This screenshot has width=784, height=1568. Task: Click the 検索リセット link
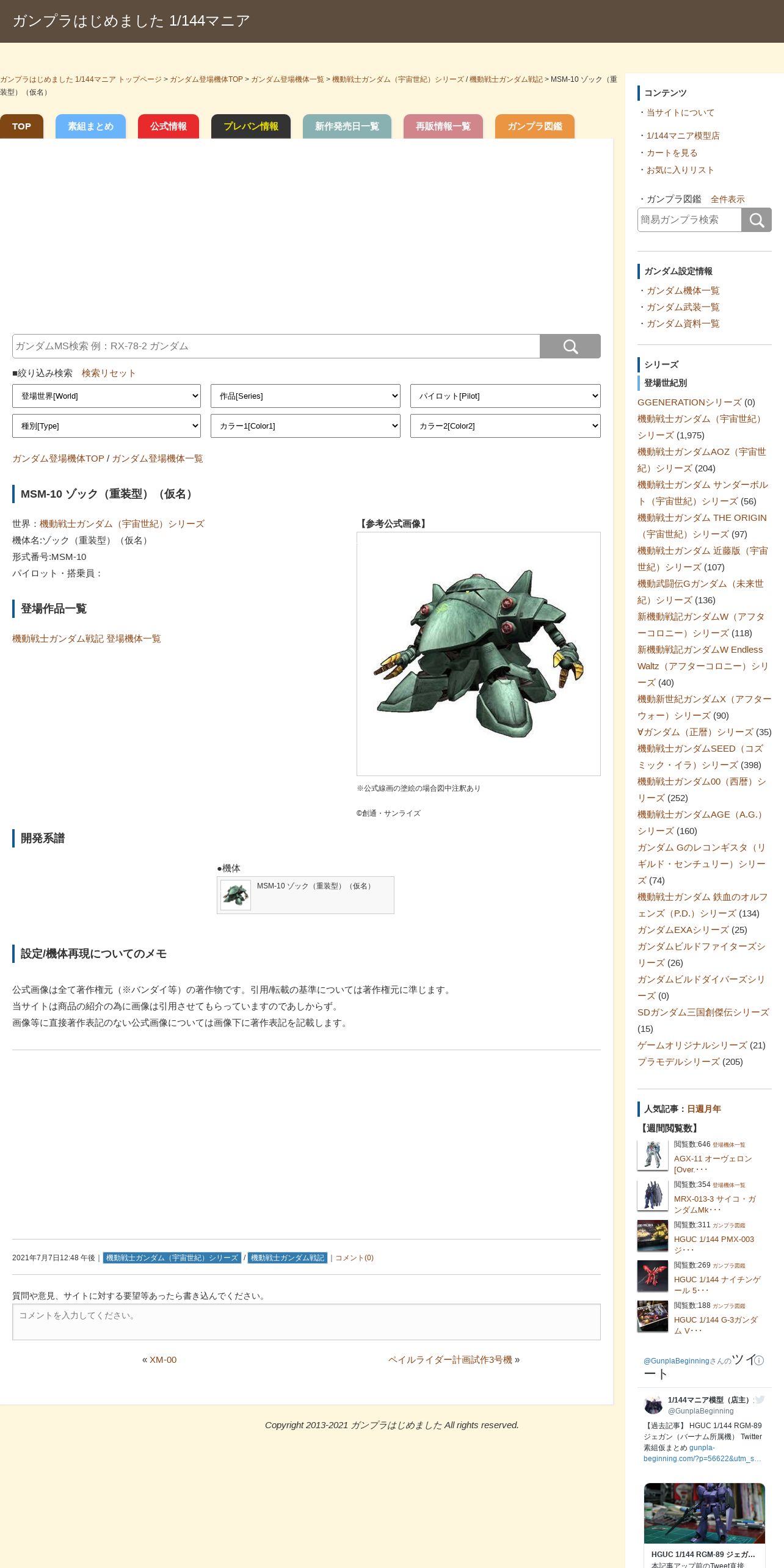tap(109, 373)
